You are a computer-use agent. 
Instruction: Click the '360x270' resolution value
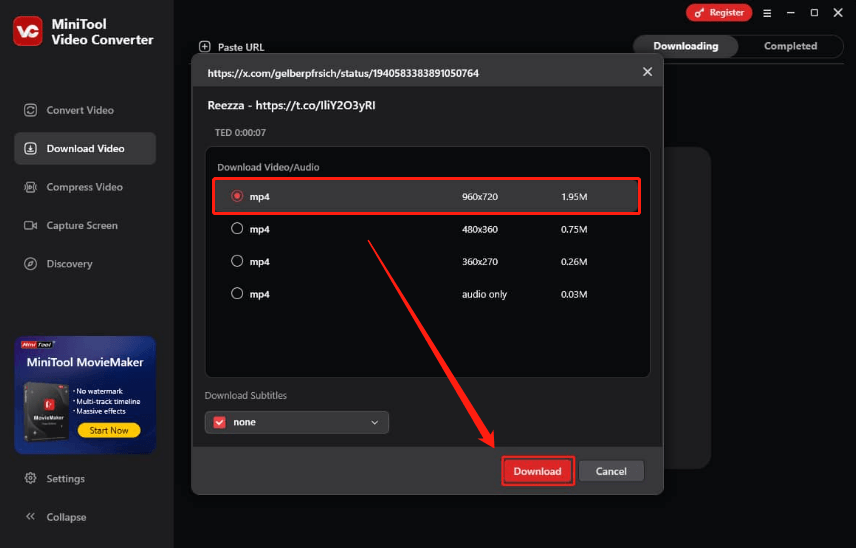pyautogui.click(x=480, y=261)
